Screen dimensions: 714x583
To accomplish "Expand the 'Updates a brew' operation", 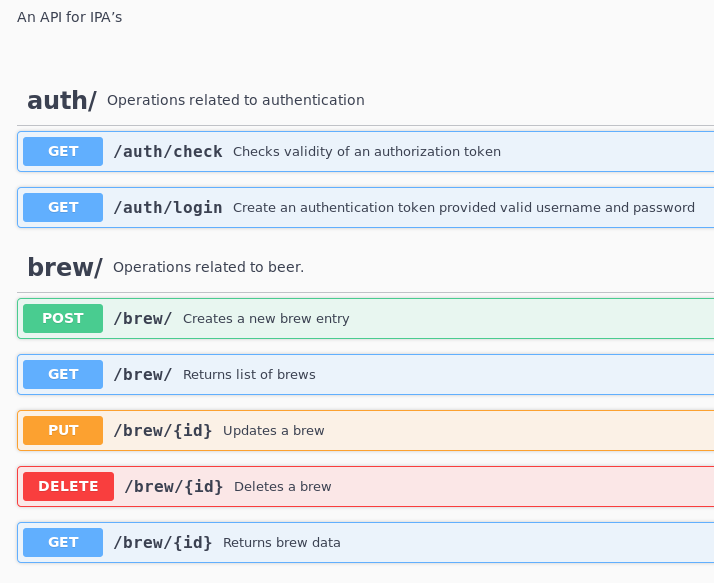I will click(x=273, y=431).
